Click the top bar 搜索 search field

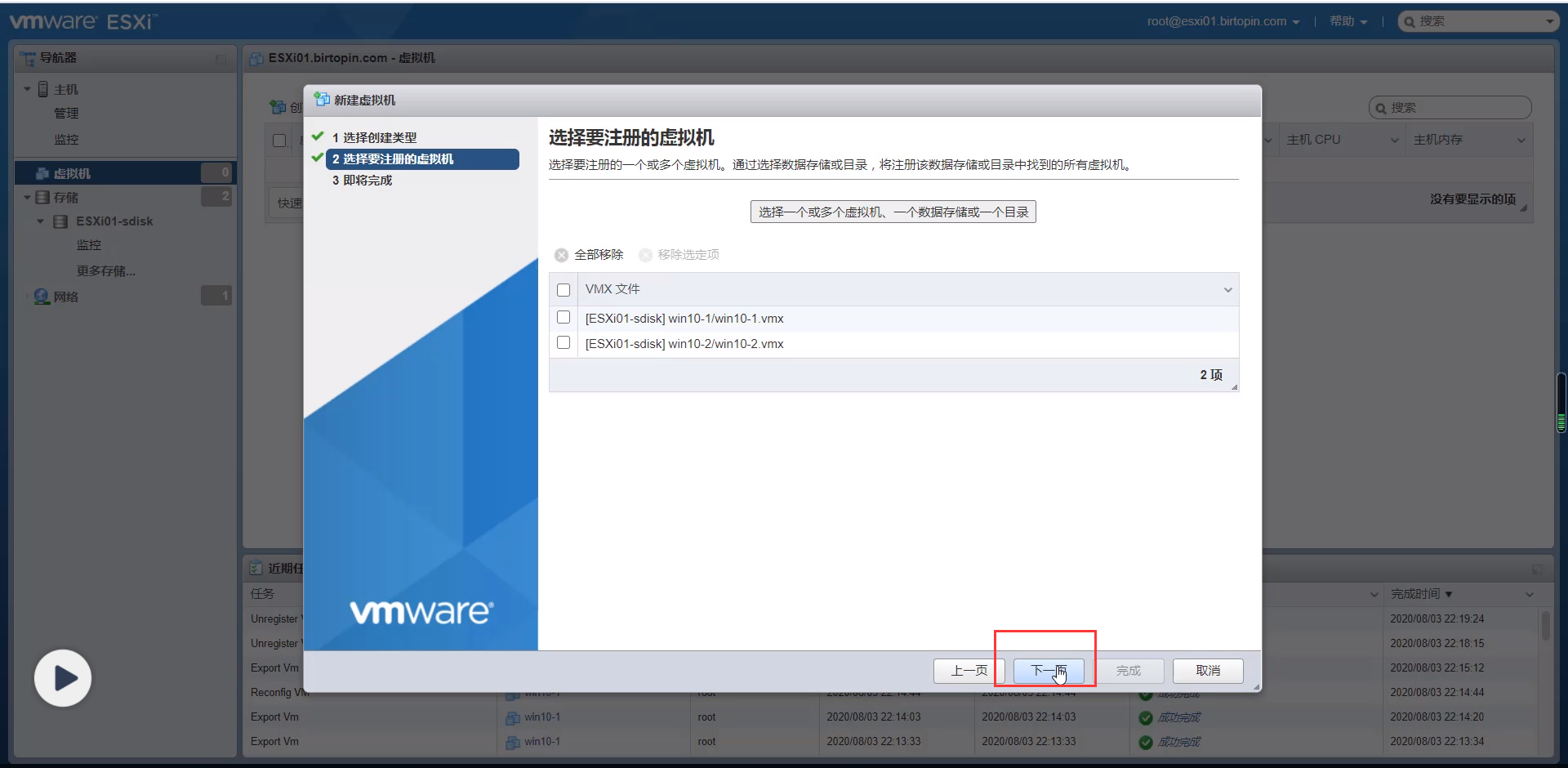click(x=1479, y=21)
